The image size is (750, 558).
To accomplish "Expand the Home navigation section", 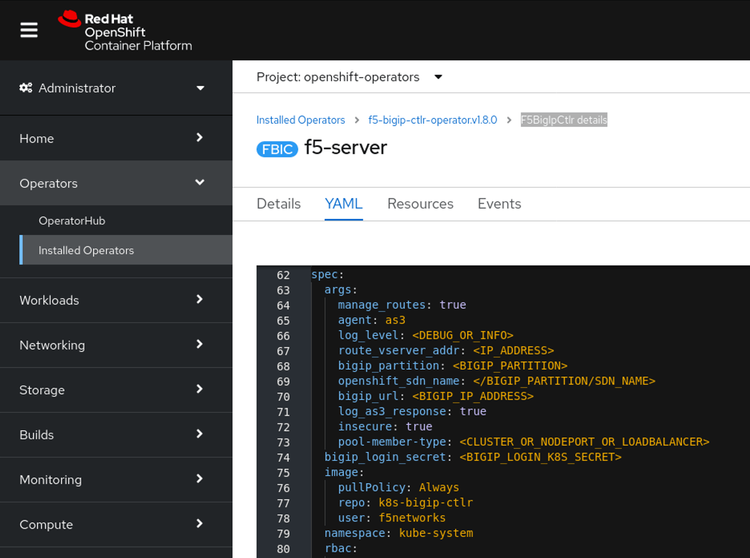I will click(x=115, y=138).
